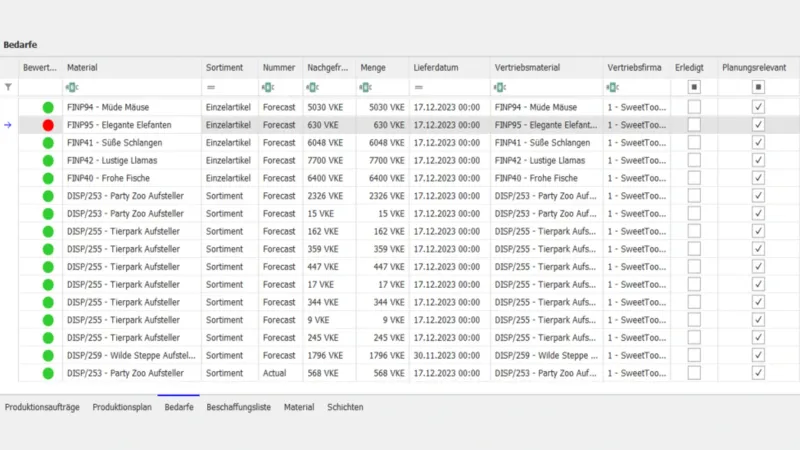Screen dimensions: 800x450
Task: Click the red status dot for FINP95 Elegante Elefanten
Action: point(48,125)
